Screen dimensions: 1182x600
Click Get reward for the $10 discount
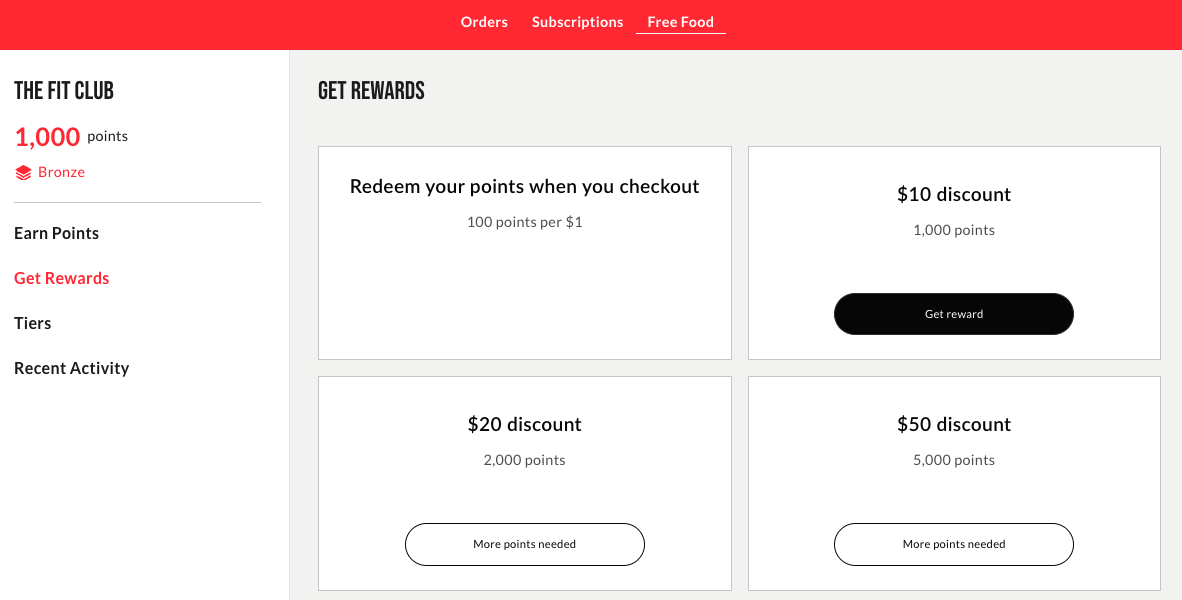click(x=953, y=313)
